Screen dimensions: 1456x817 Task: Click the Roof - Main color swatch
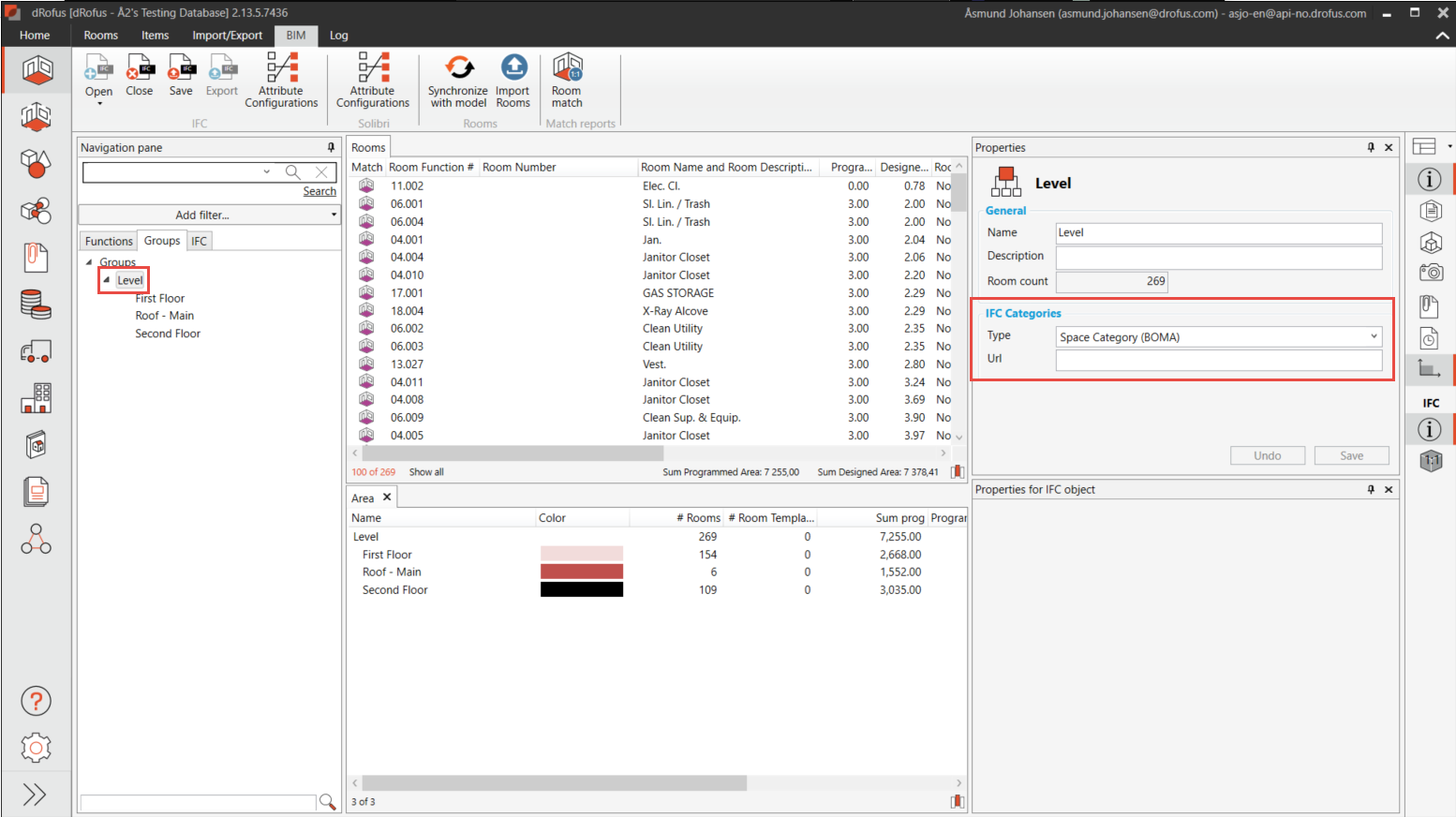581,572
